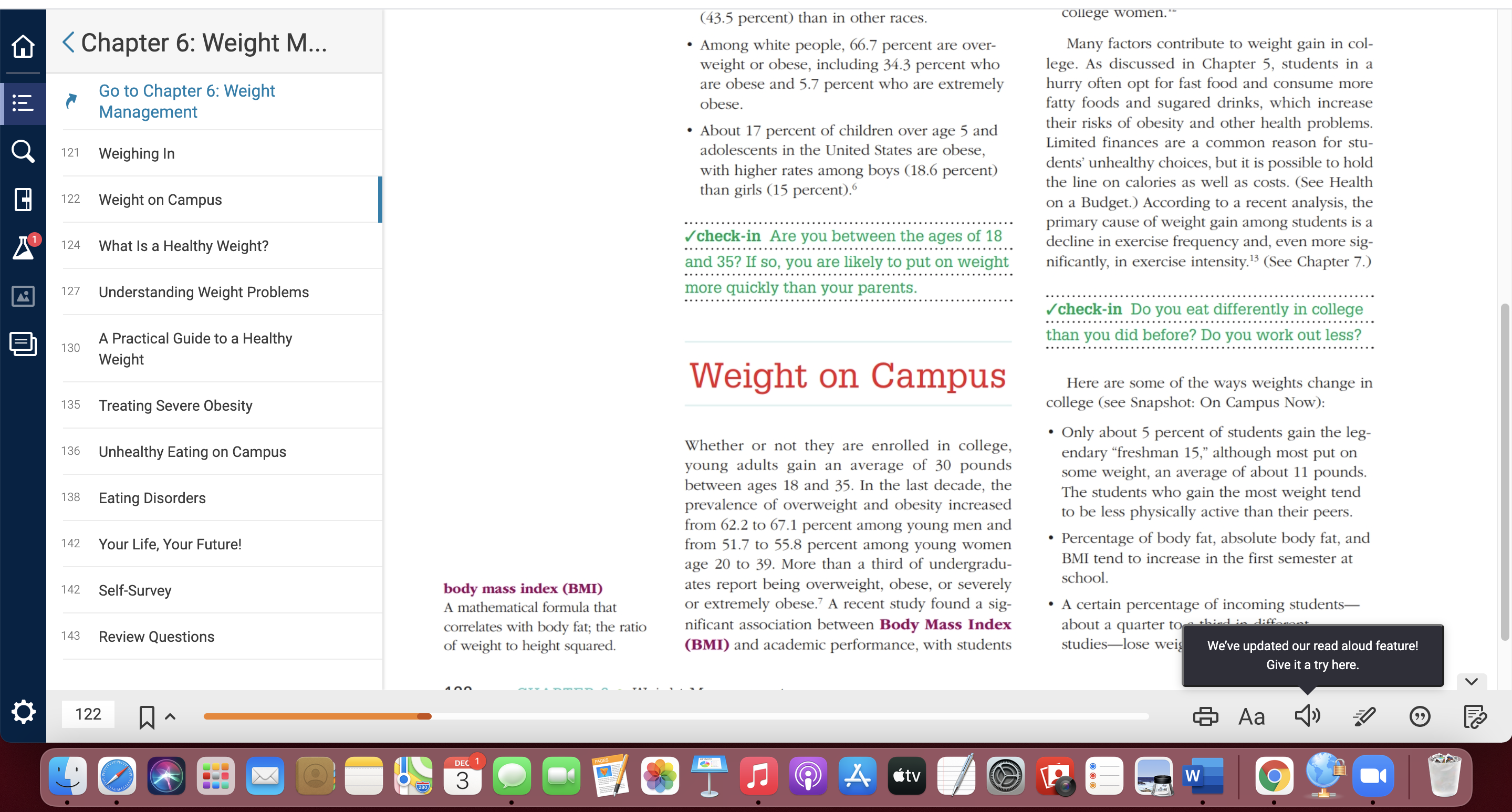Toggle the table of contents panel
This screenshot has width=1512, height=812.
(23, 103)
